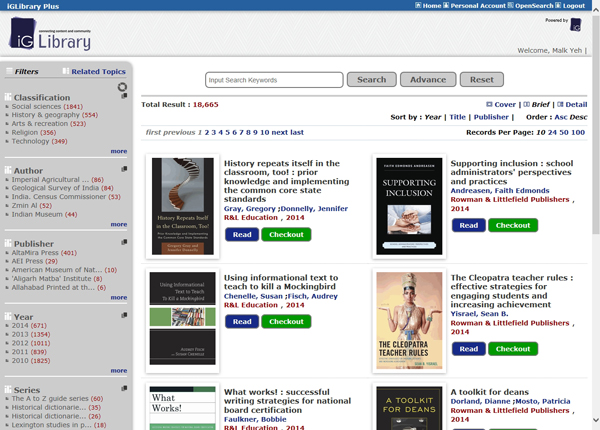Viewport: 600px width, 430px height.
Task: Click the Brief view icon
Action: pyautogui.click(x=527, y=104)
